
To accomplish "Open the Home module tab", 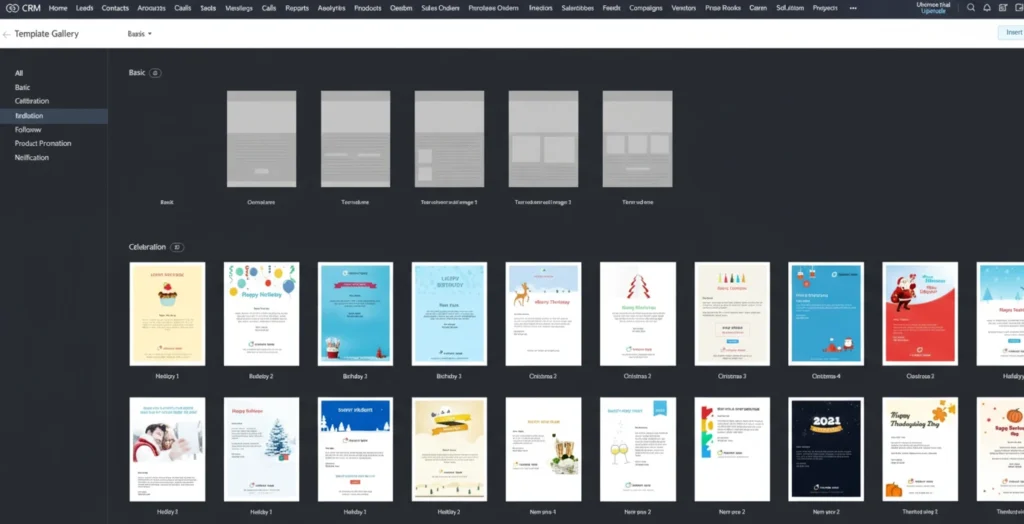I will coord(58,8).
